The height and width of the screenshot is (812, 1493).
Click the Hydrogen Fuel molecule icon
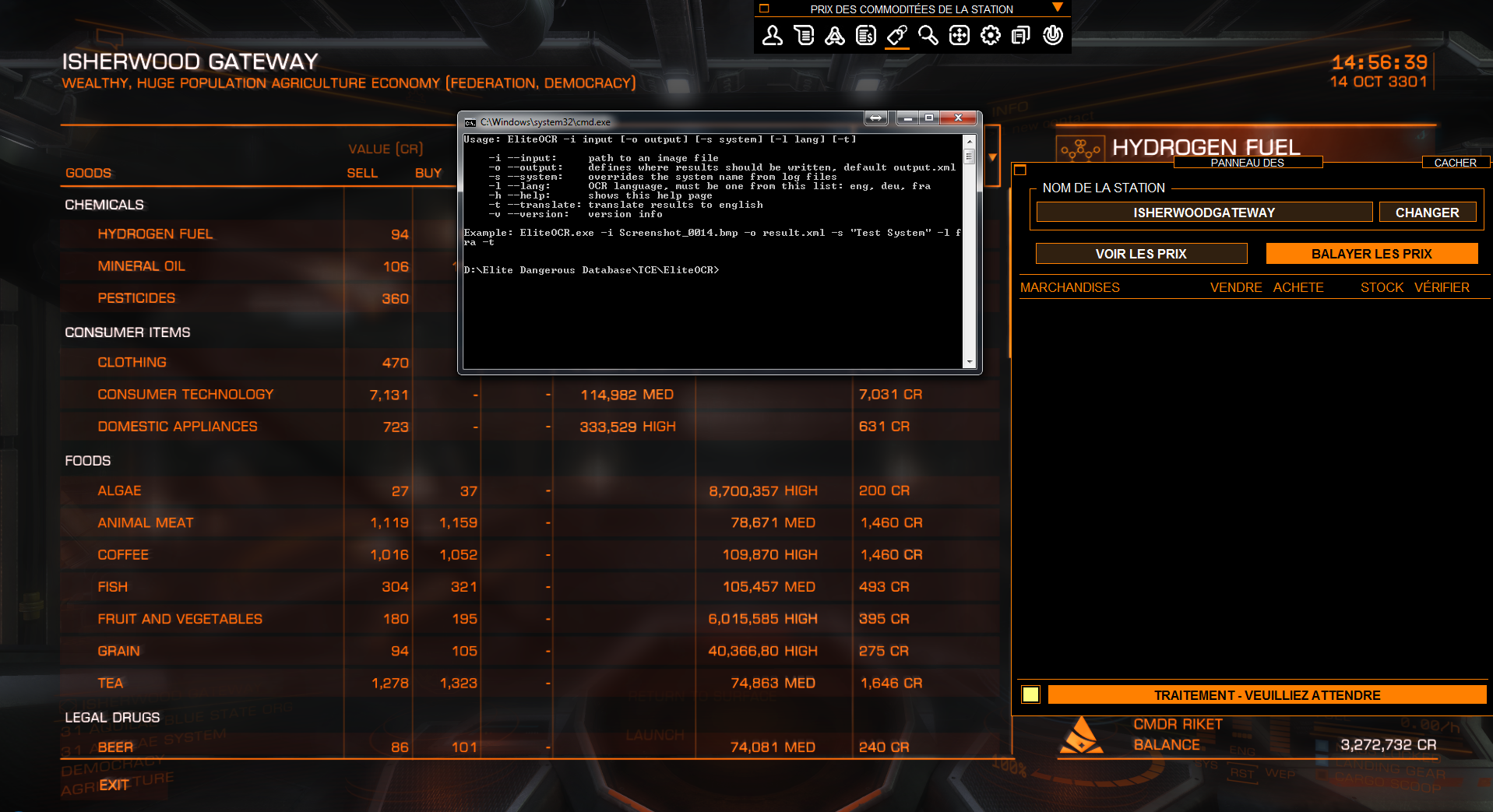click(1080, 148)
